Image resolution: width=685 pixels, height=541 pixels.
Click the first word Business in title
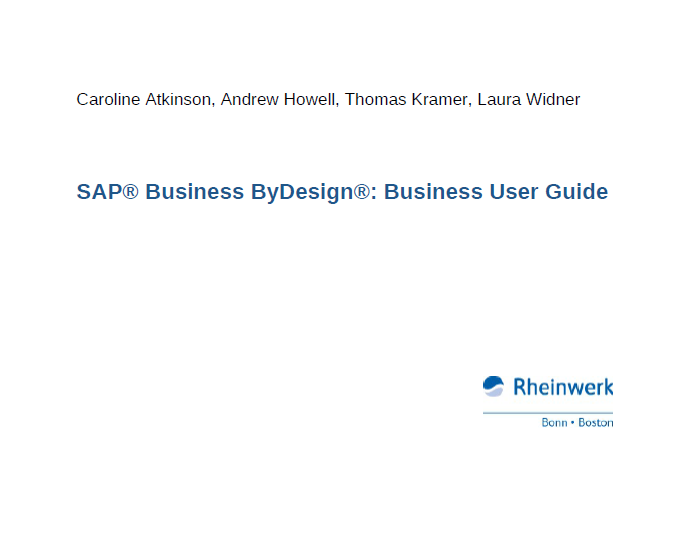[x=193, y=192]
